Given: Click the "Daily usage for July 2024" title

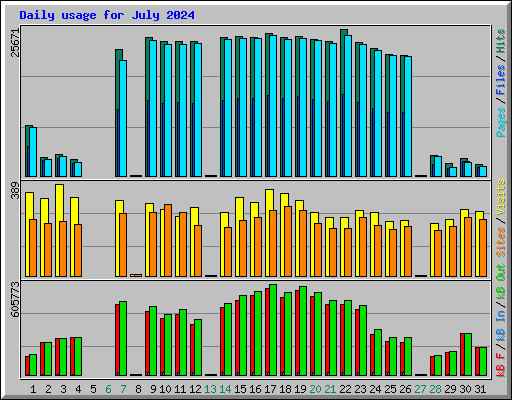Looking at the screenshot, I should click(107, 15).
